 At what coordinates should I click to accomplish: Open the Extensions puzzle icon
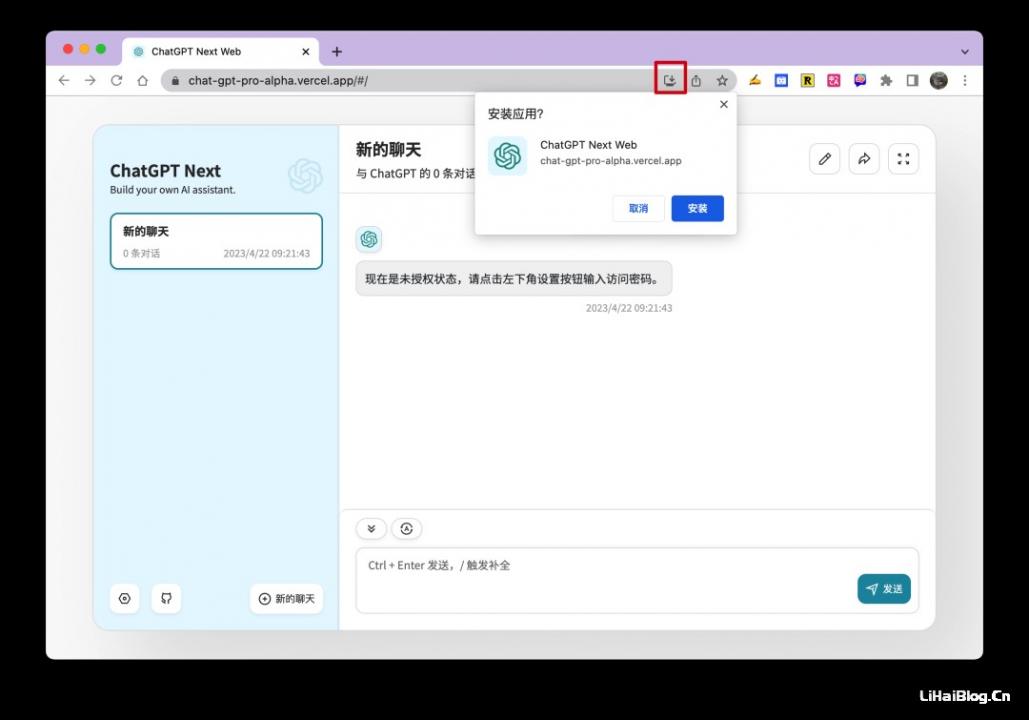coord(886,80)
